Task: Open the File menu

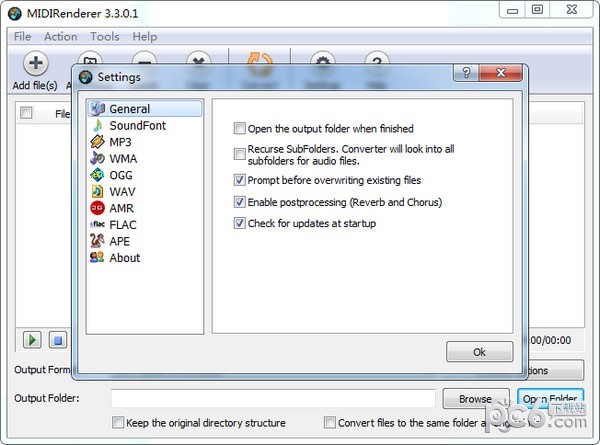Action: pos(23,37)
